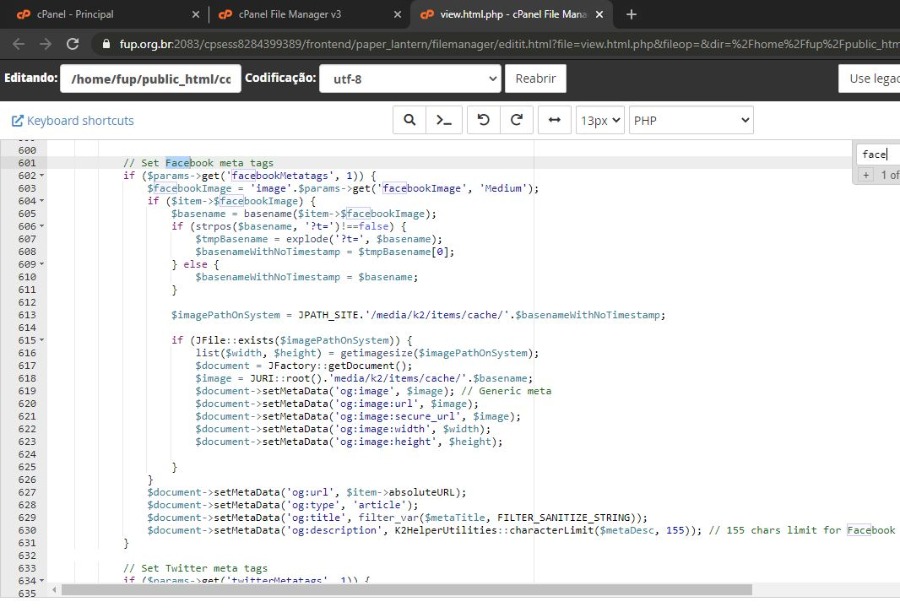Fold the Twitter block at line 634

42,581
